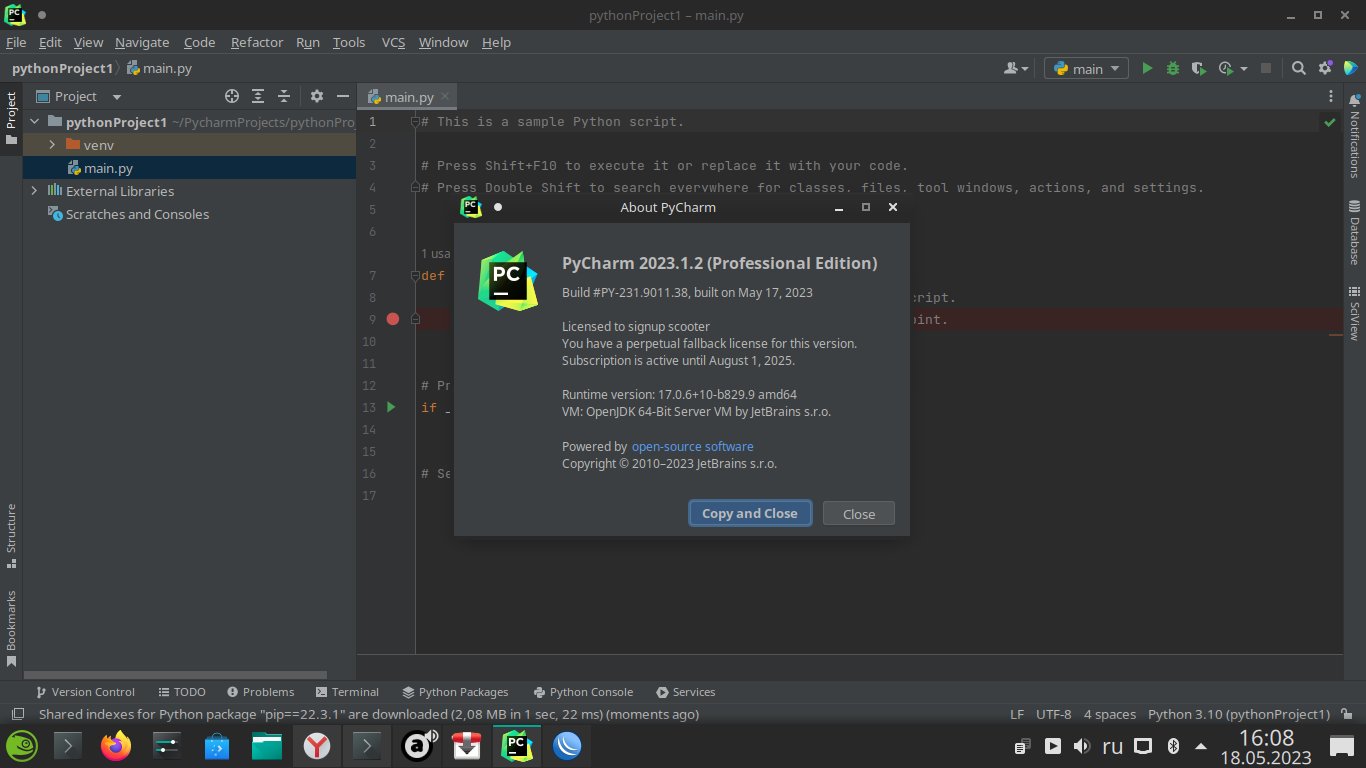Click the Profile clock-and-play icon
Image resolution: width=1366 pixels, height=768 pixels.
click(x=1226, y=68)
